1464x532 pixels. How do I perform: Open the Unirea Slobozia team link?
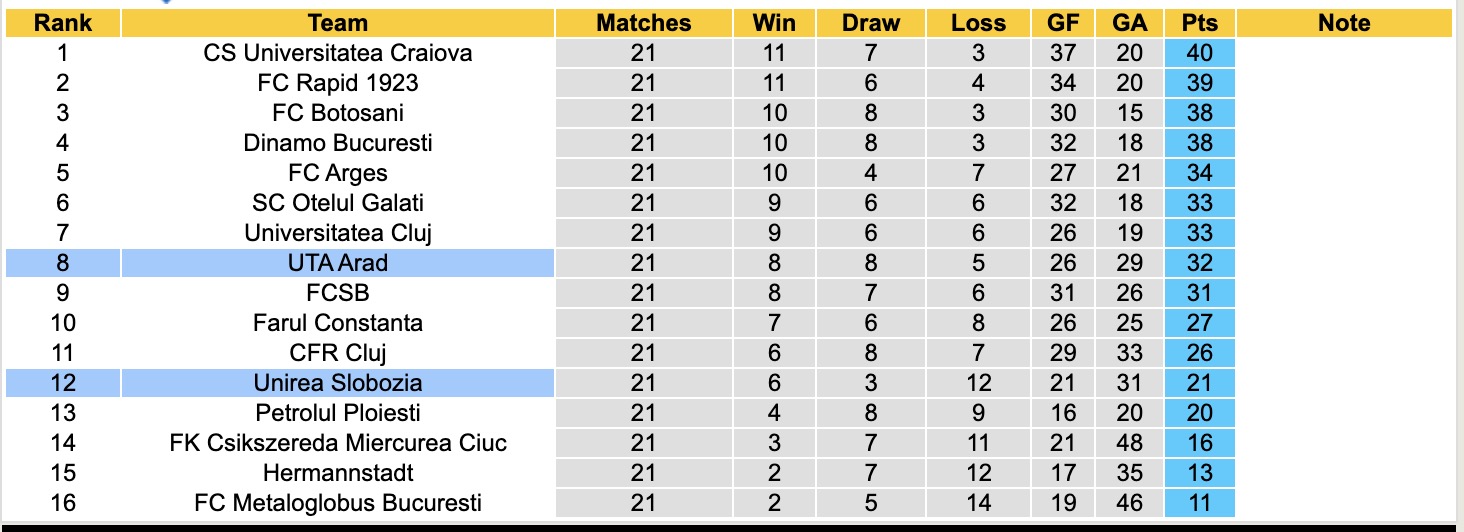338,383
